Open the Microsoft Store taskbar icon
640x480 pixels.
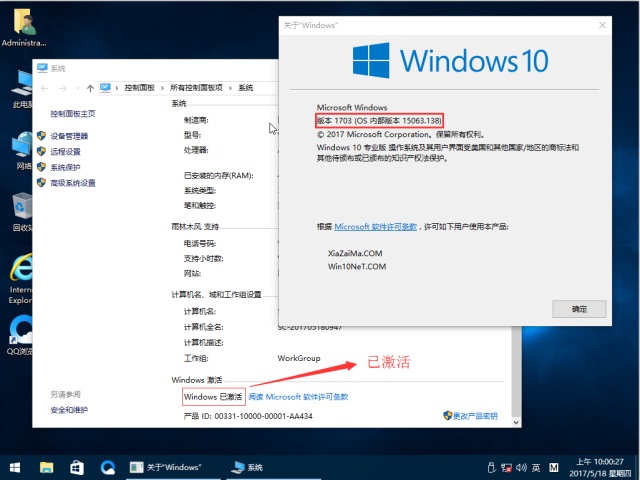point(77,467)
